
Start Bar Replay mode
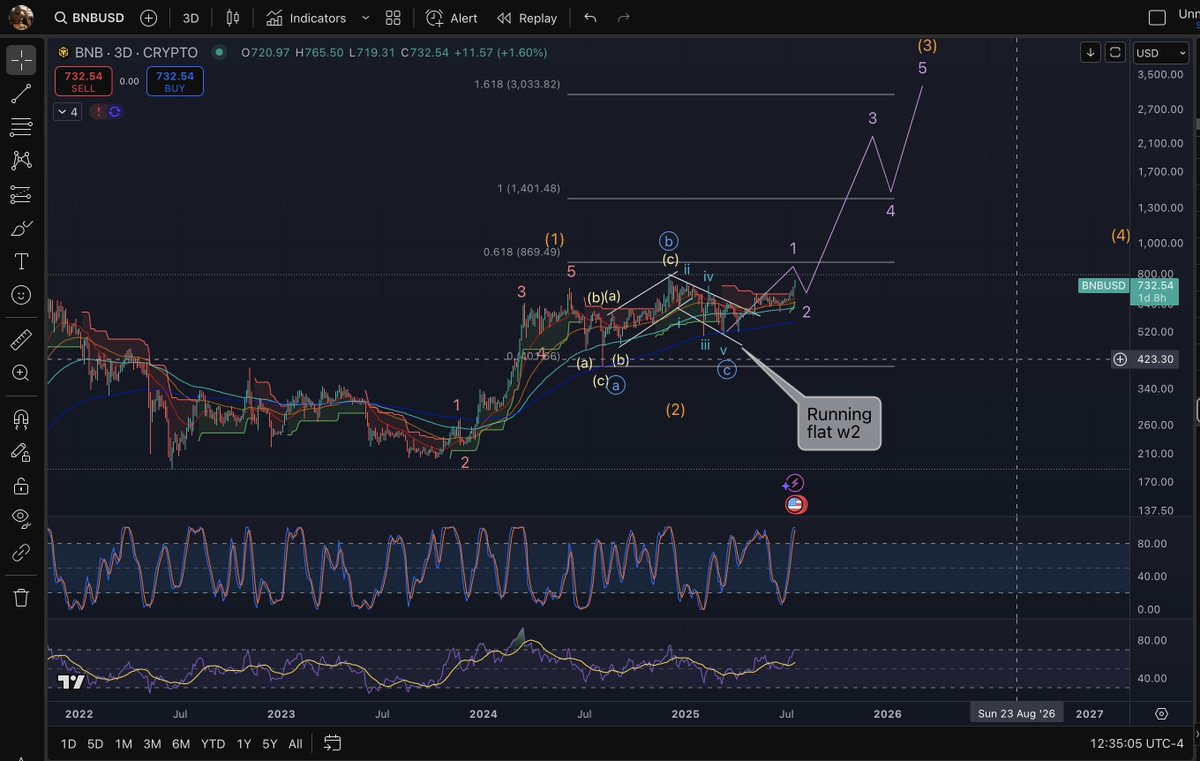527,18
